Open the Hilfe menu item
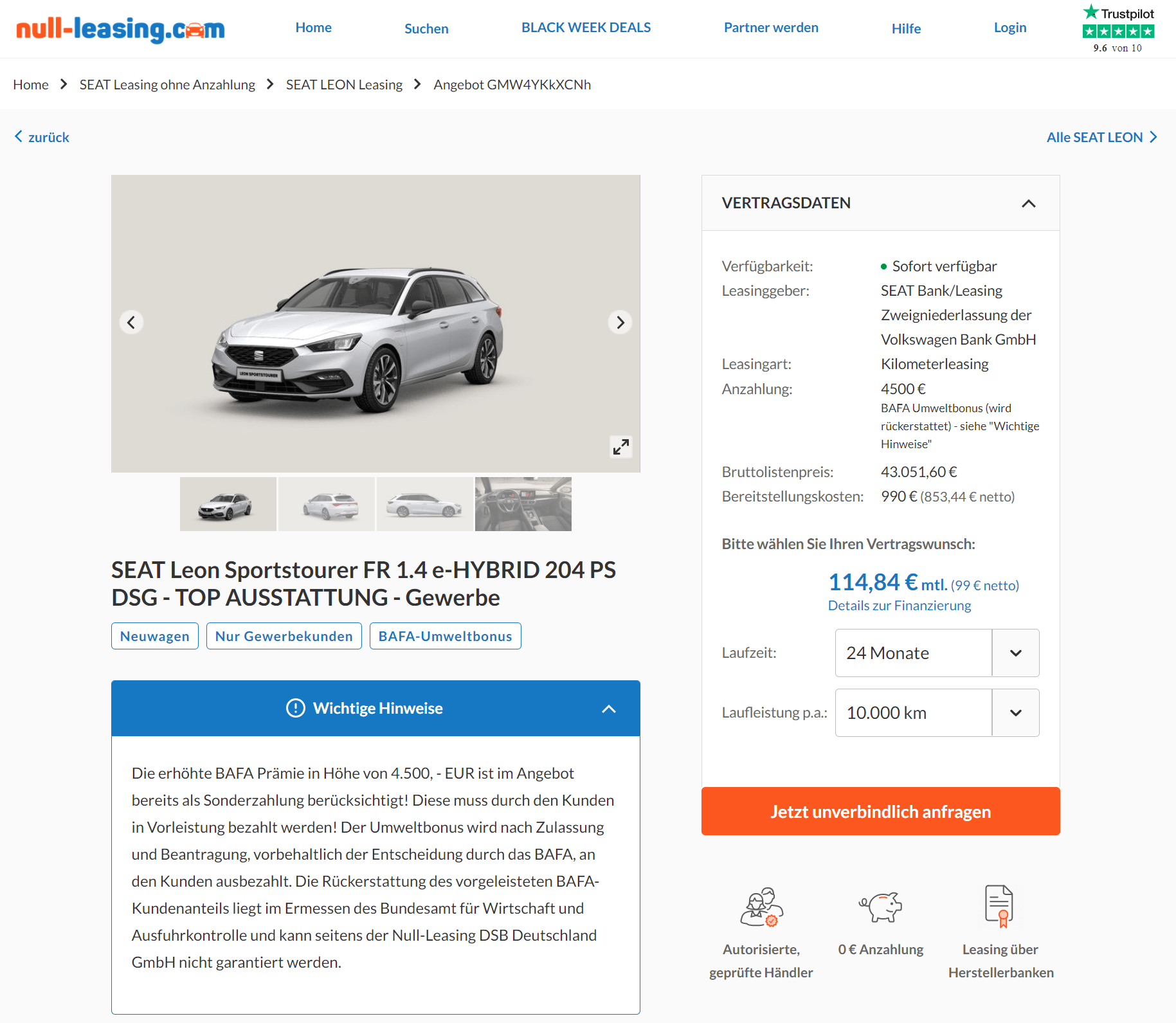The image size is (1176, 1023). pos(906,29)
